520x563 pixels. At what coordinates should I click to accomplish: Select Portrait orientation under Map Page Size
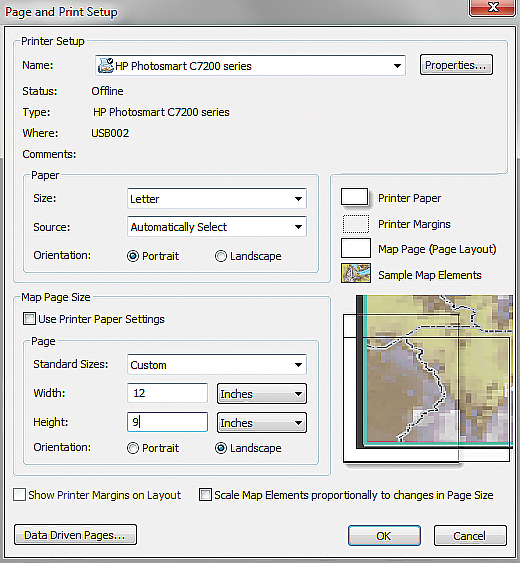(x=133, y=448)
